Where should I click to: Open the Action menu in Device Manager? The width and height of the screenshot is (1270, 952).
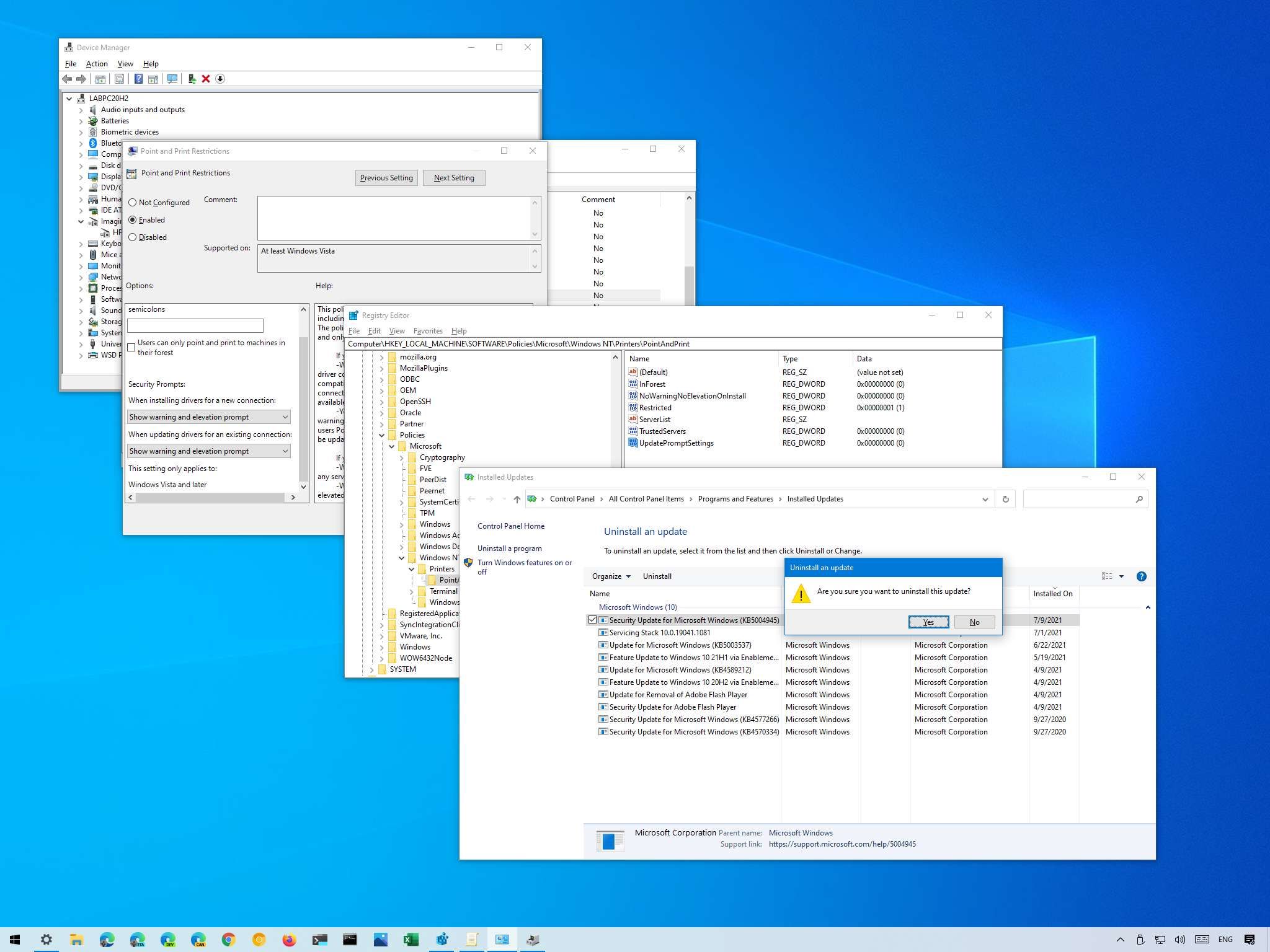pyautogui.click(x=96, y=64)
